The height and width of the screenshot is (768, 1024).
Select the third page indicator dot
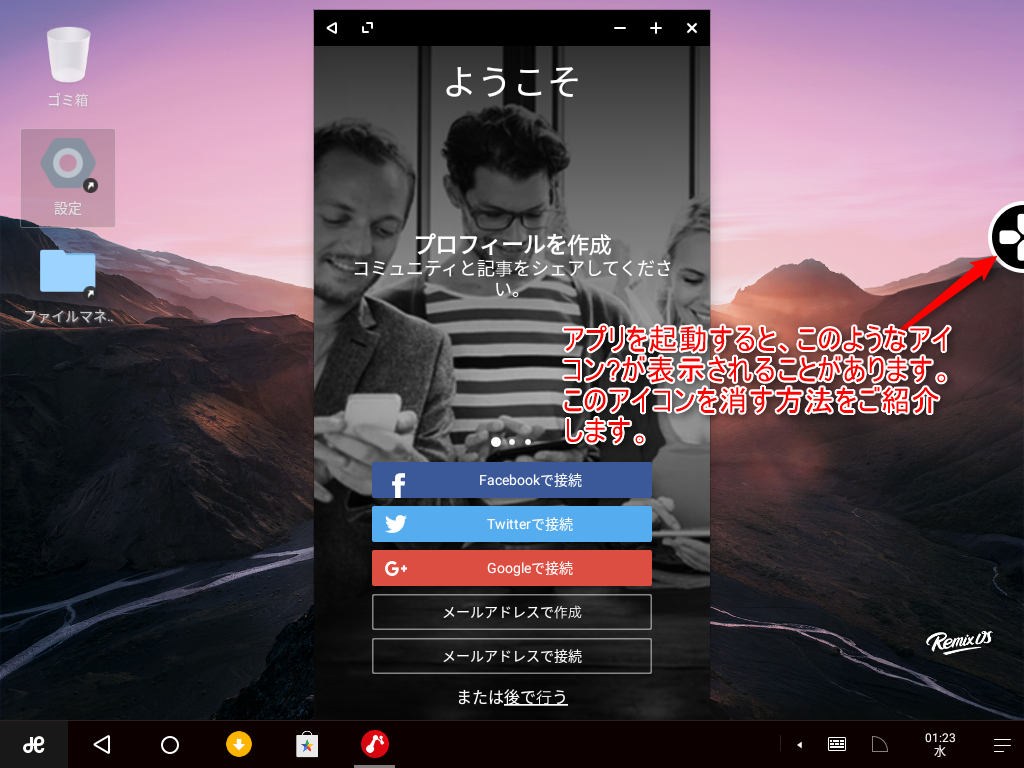(x=528, y=442)
